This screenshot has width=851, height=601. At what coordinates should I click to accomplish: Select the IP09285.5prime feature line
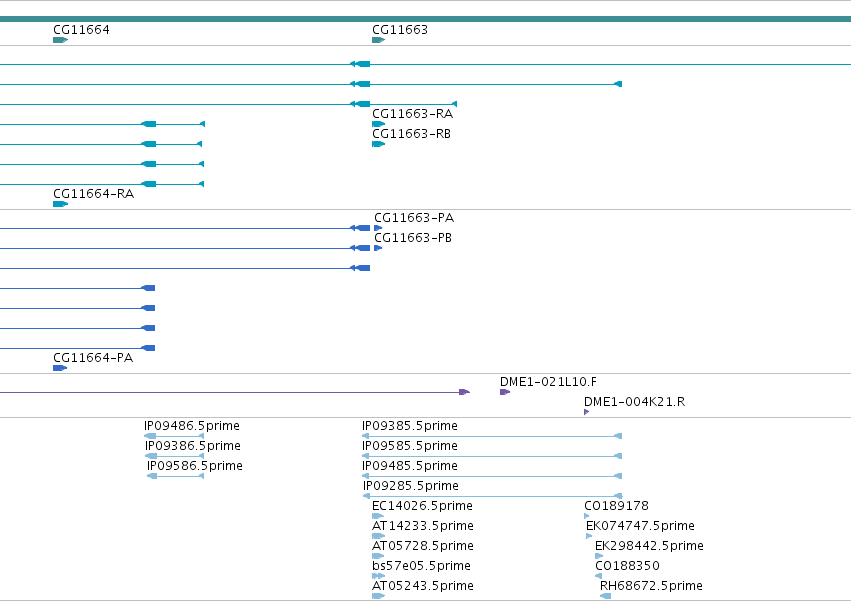click(492, 496)
